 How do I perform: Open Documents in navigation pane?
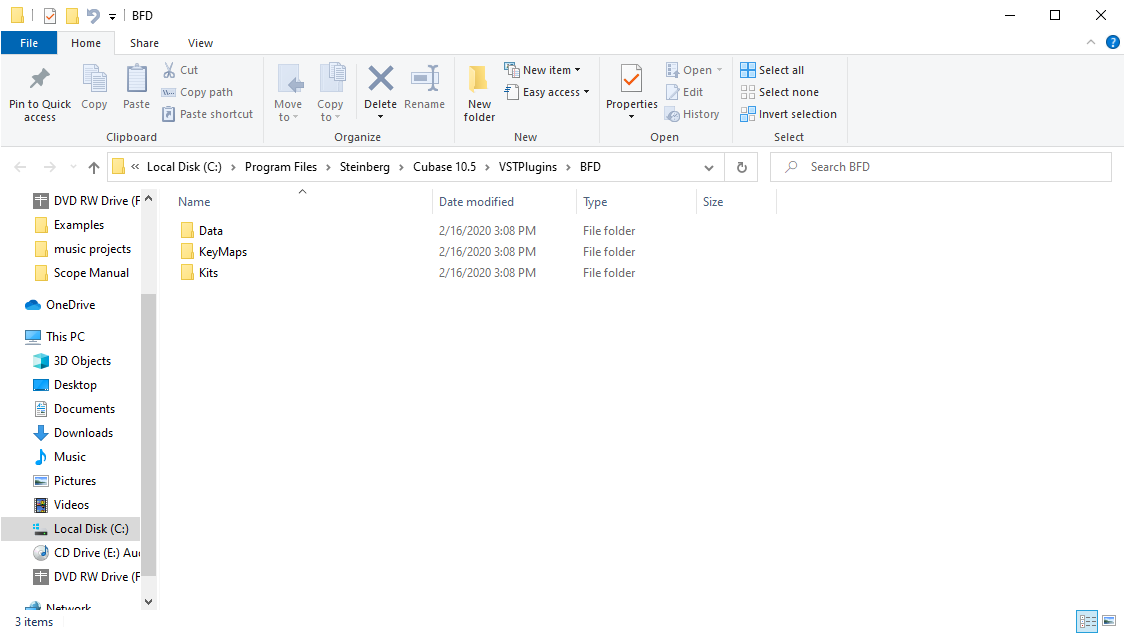[x=74, y=409]
